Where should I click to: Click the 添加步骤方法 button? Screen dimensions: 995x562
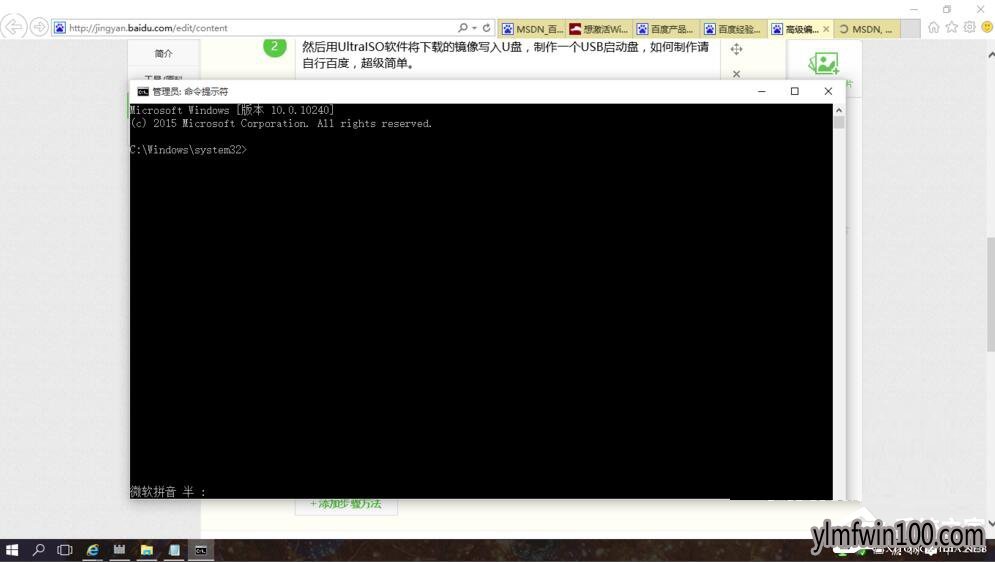tap(346, 505)
